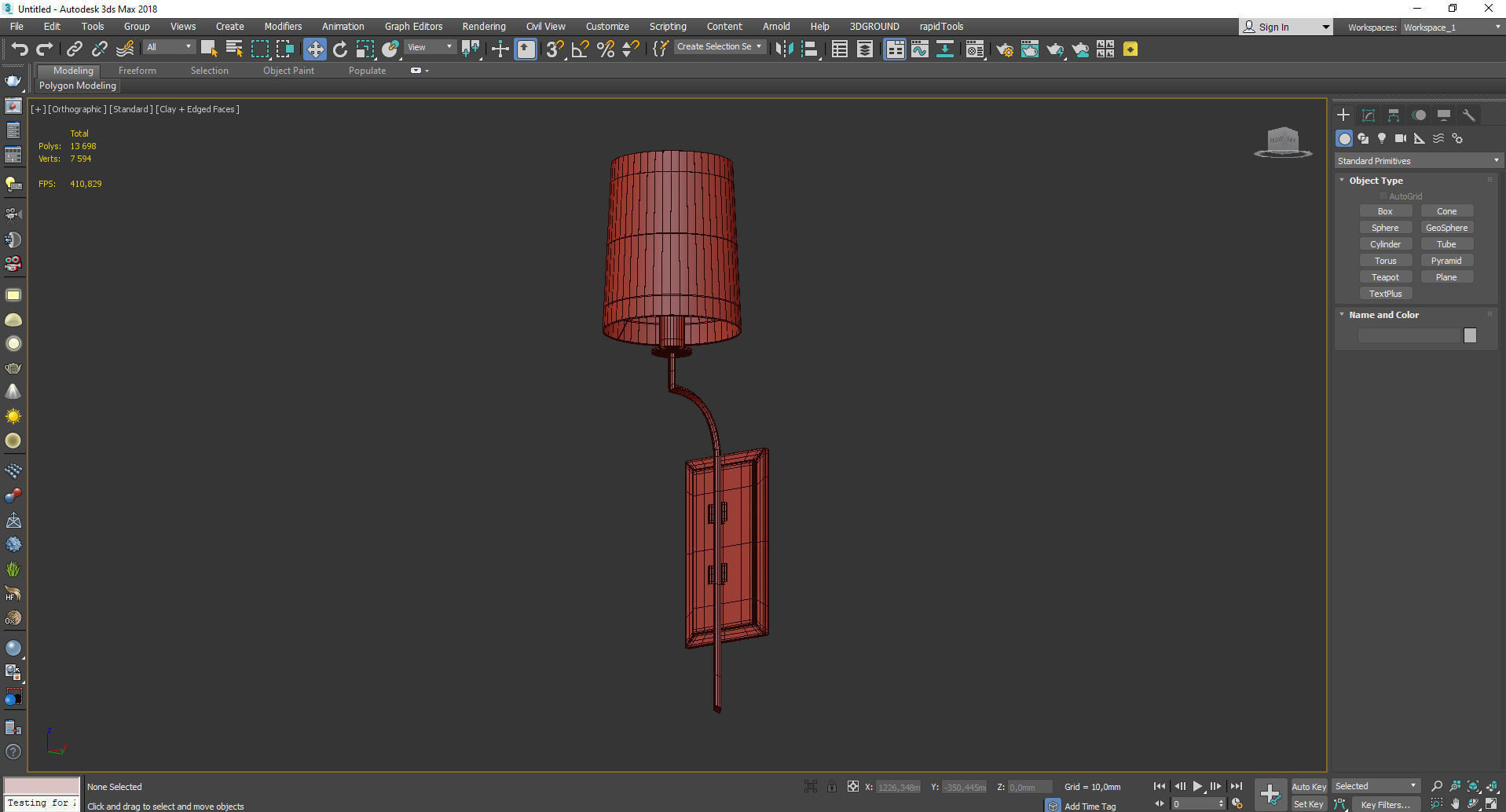
Task: Open the Workspaces dropdown
Action: pos(1452,27)
